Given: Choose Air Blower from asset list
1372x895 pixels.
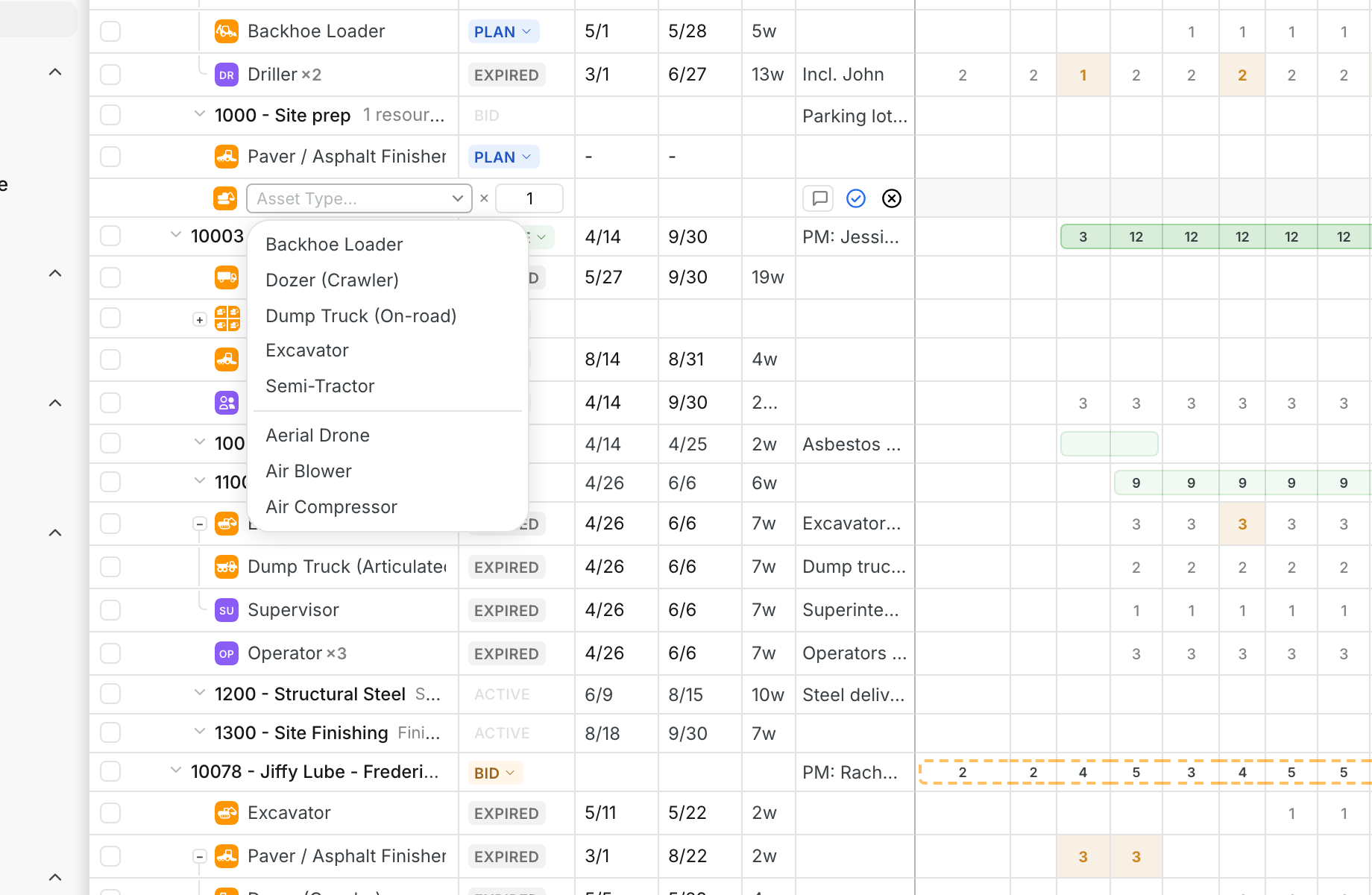Looking at the screenshot, I should click(x=388, y=471).
